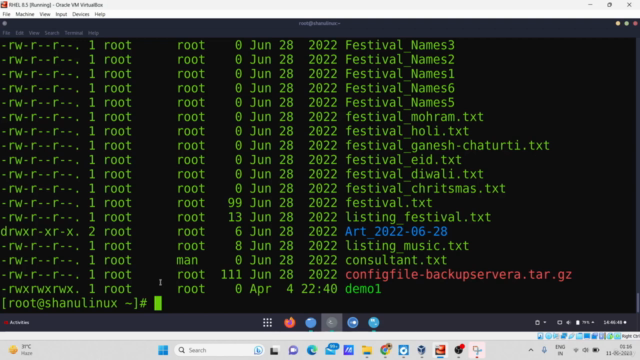This screenshot has height=360, width=640.
Task: Open Activities overview
Action: 17,322
